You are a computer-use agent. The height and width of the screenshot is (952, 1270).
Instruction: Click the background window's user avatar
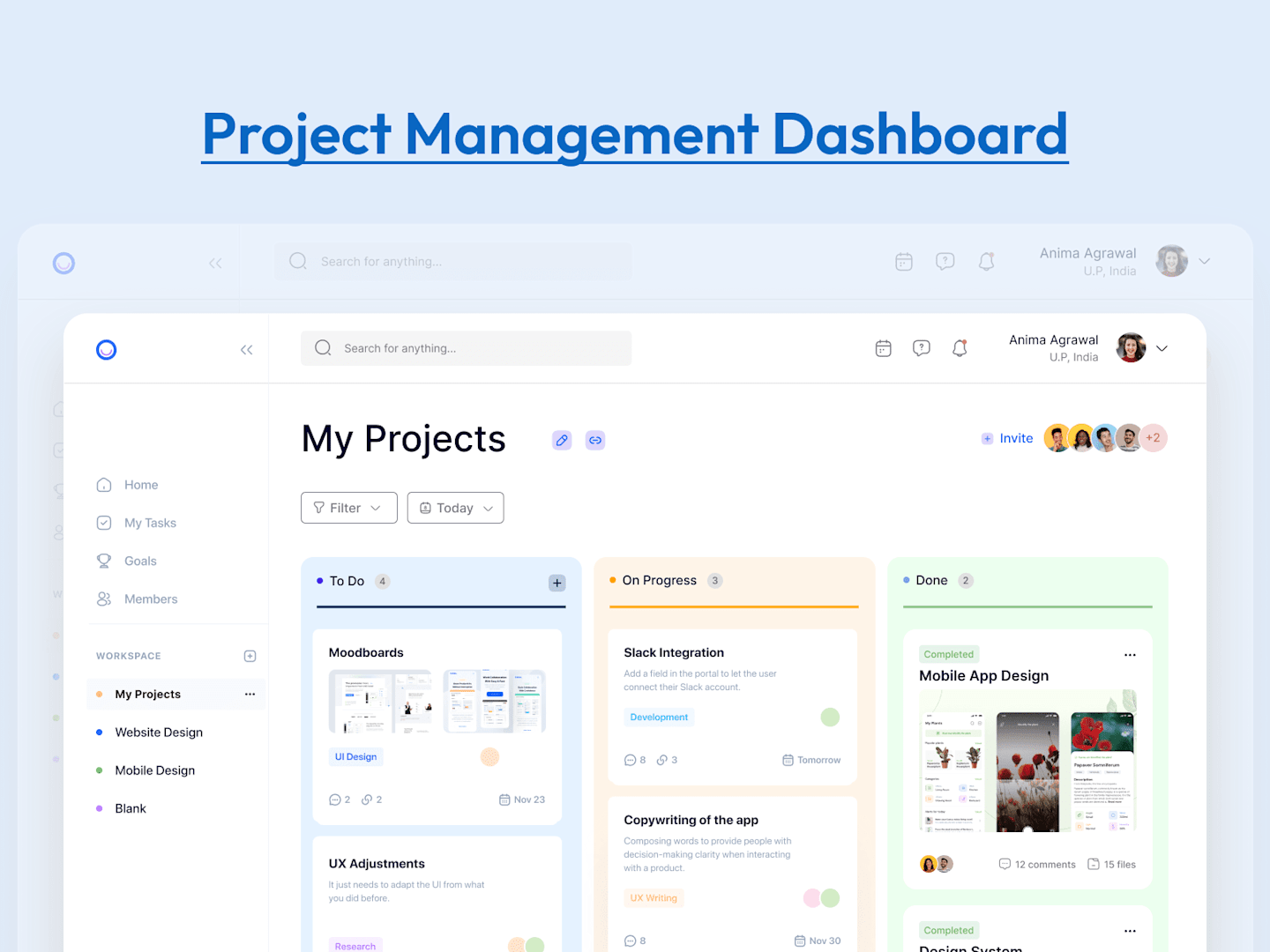(x=1172, y=261)
